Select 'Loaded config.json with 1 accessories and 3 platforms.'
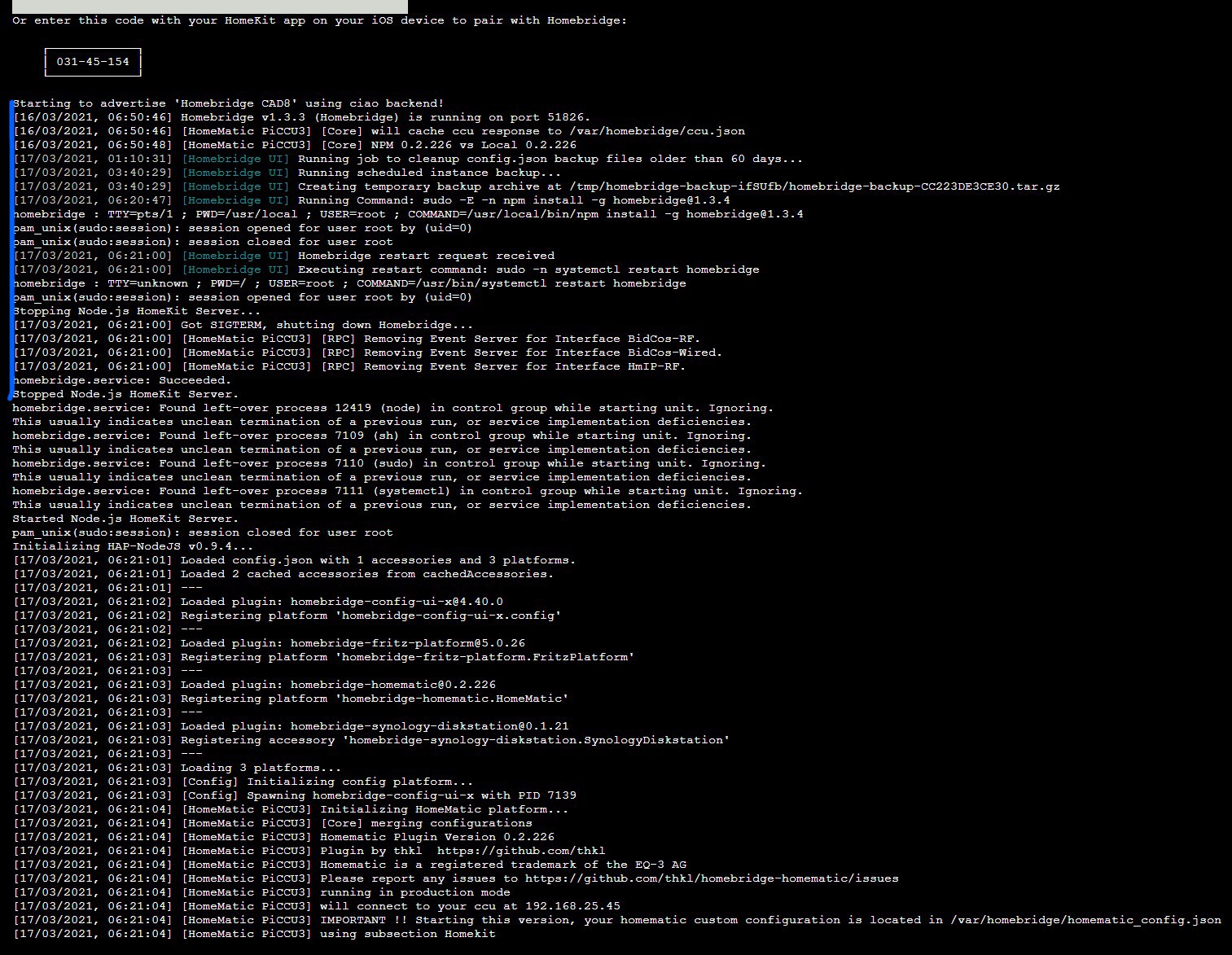This screenshot has width=1232, height=955. coord(379,560)
